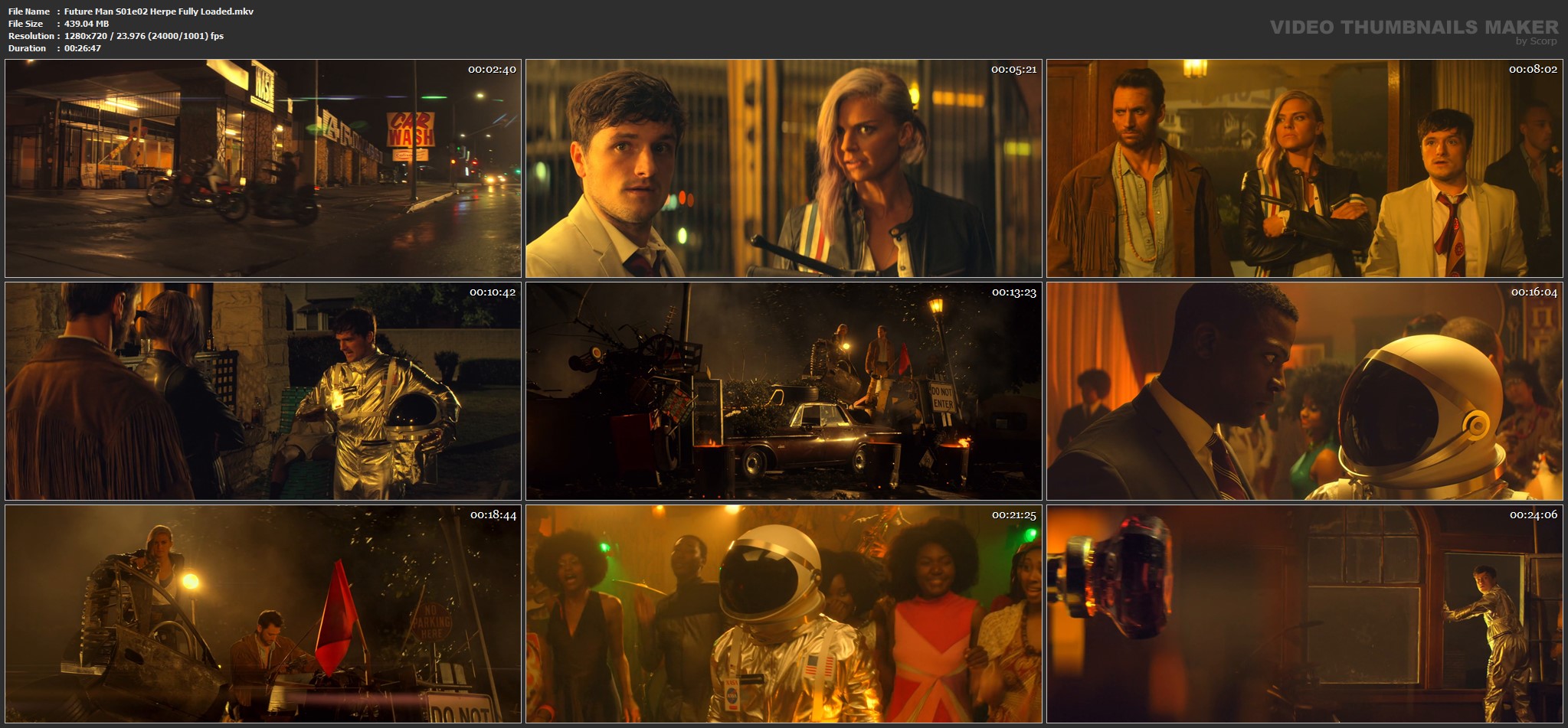Click the 00:21:25 timestamp
Image resolution: width=1568 pixels, height=728 pixels.
pyautogui.click(x=1014, y=515)
